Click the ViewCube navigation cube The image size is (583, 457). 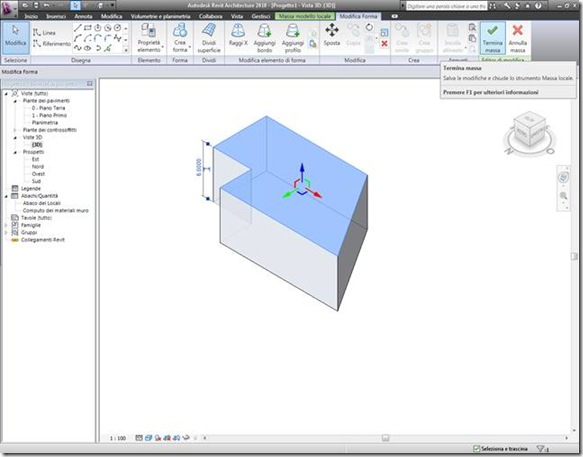tap(529, 130)
